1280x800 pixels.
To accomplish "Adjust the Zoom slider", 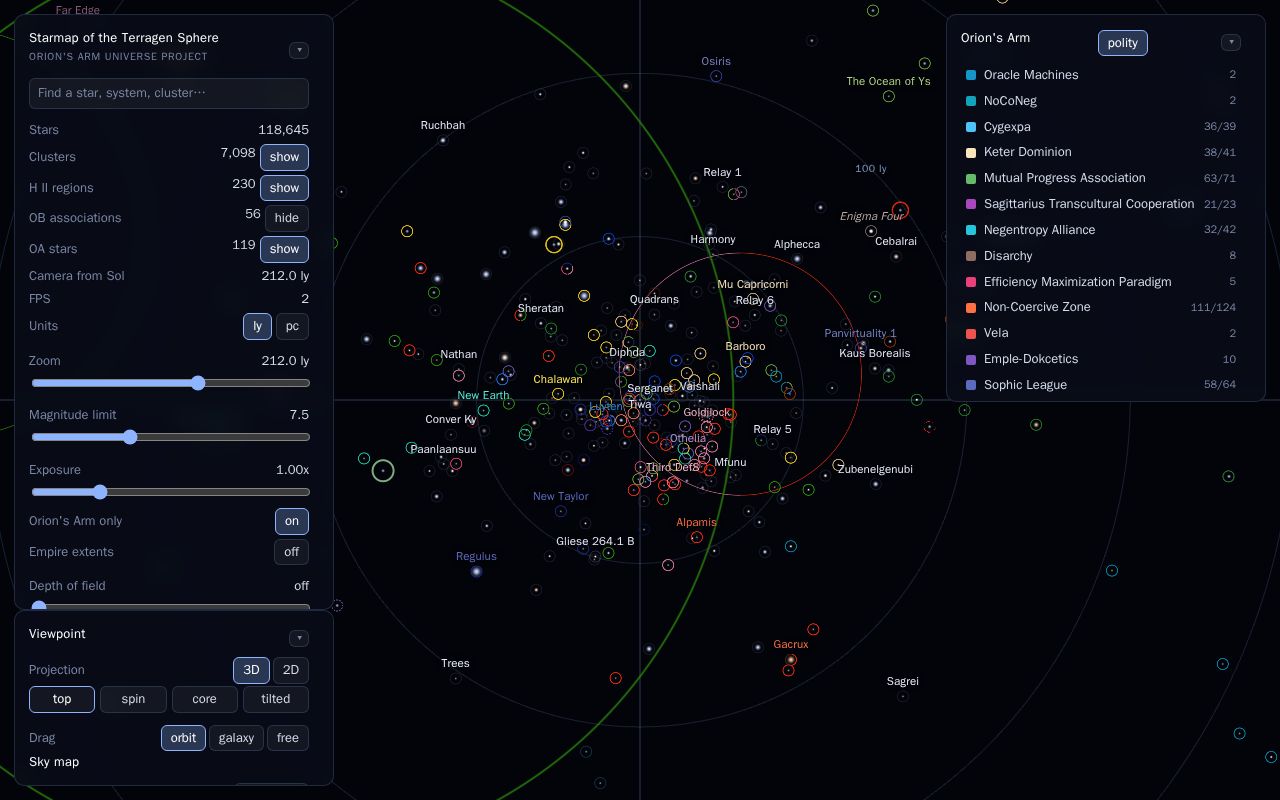I will point(170,383).
